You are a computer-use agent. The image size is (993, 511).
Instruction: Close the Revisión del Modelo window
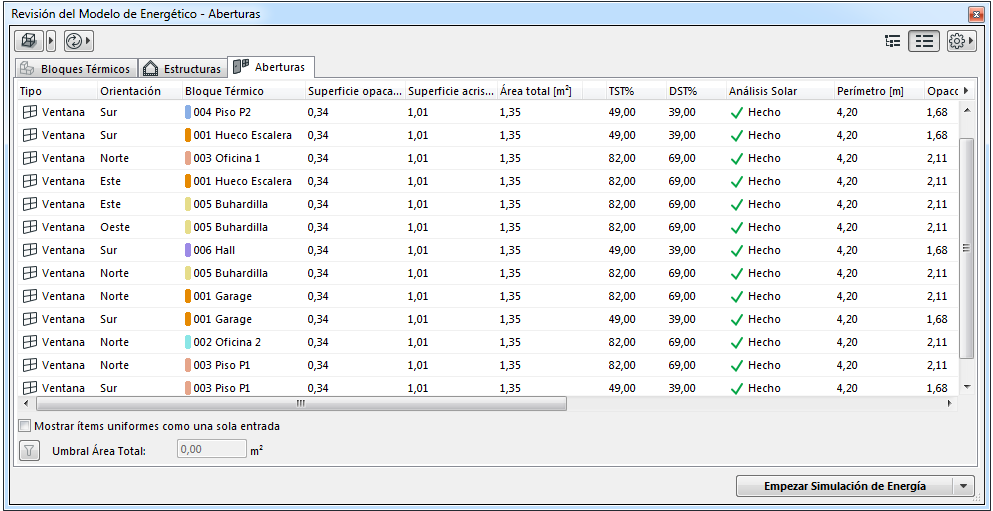[x=976, y=13]
